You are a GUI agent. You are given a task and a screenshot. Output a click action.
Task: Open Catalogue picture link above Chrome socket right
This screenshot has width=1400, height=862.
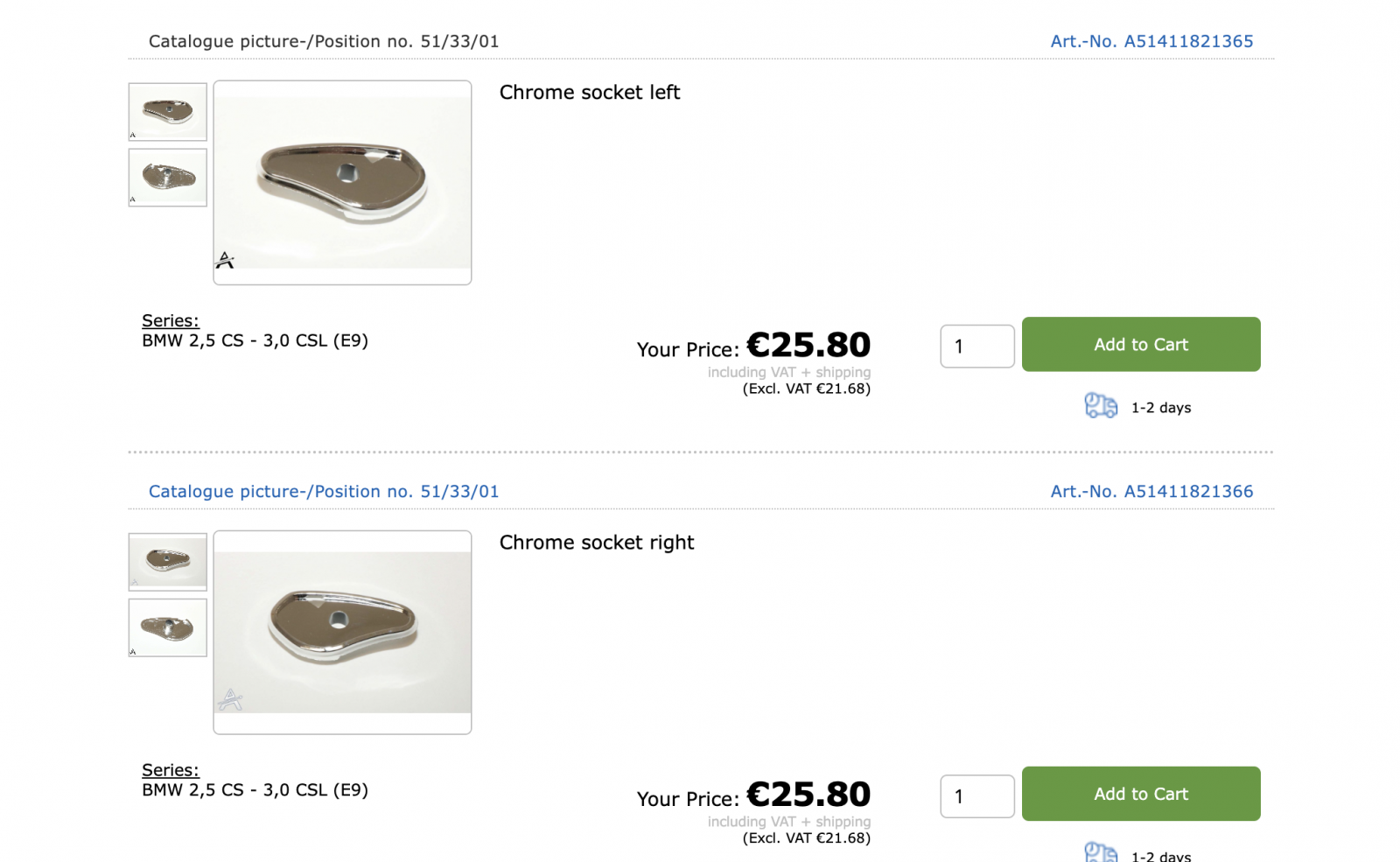[x=324, y=492]
